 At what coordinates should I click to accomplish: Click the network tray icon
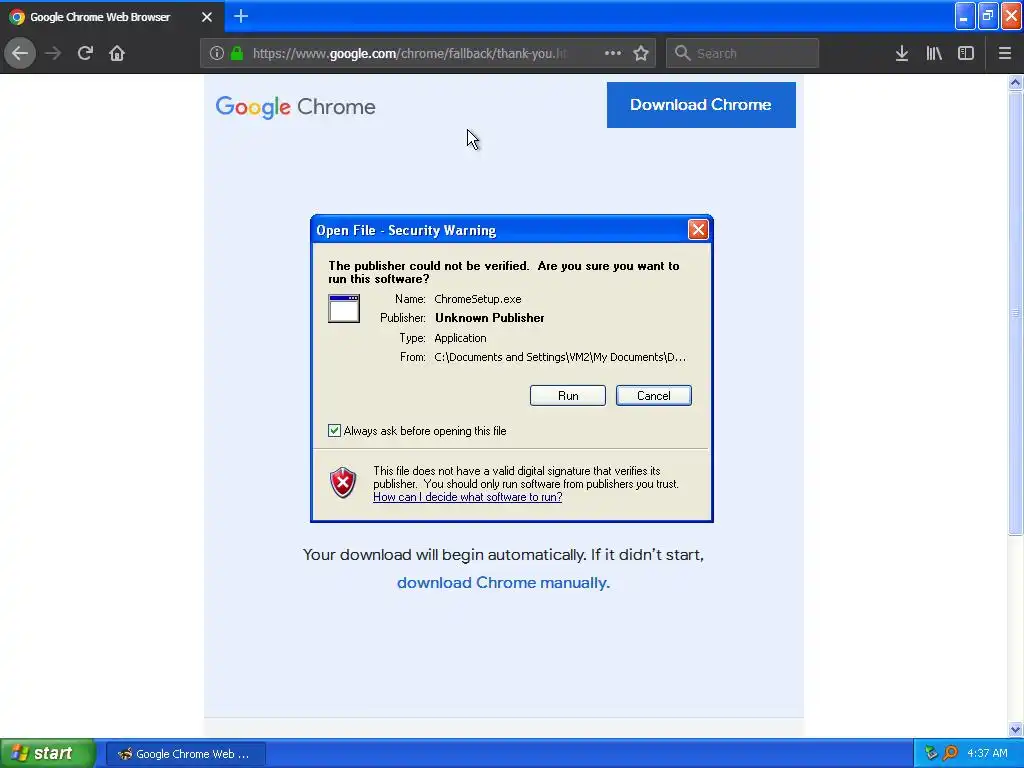click(931, 754)
